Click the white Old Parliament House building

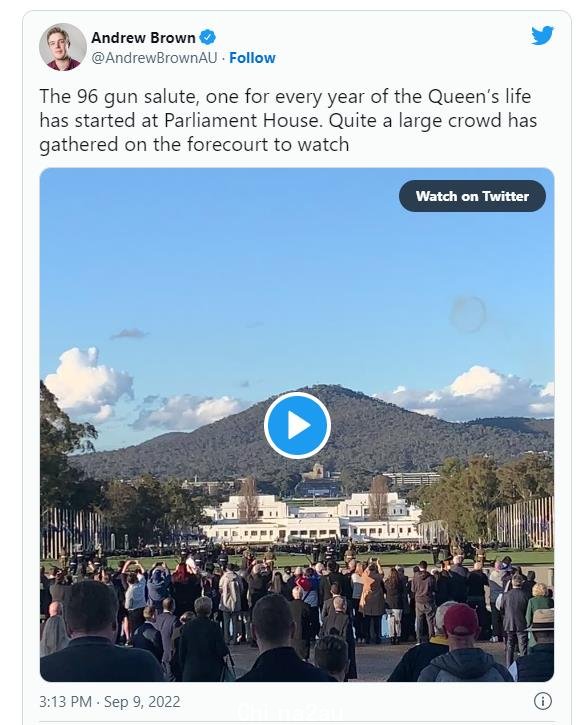[x=311, y=518]
